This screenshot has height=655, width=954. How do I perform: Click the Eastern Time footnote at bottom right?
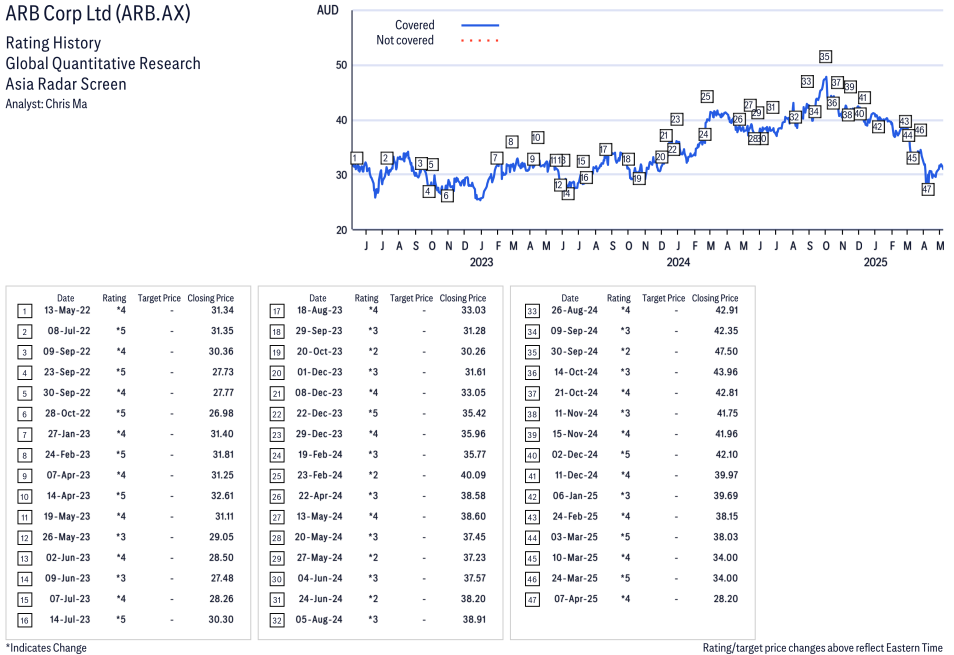[x=823, y=648]
